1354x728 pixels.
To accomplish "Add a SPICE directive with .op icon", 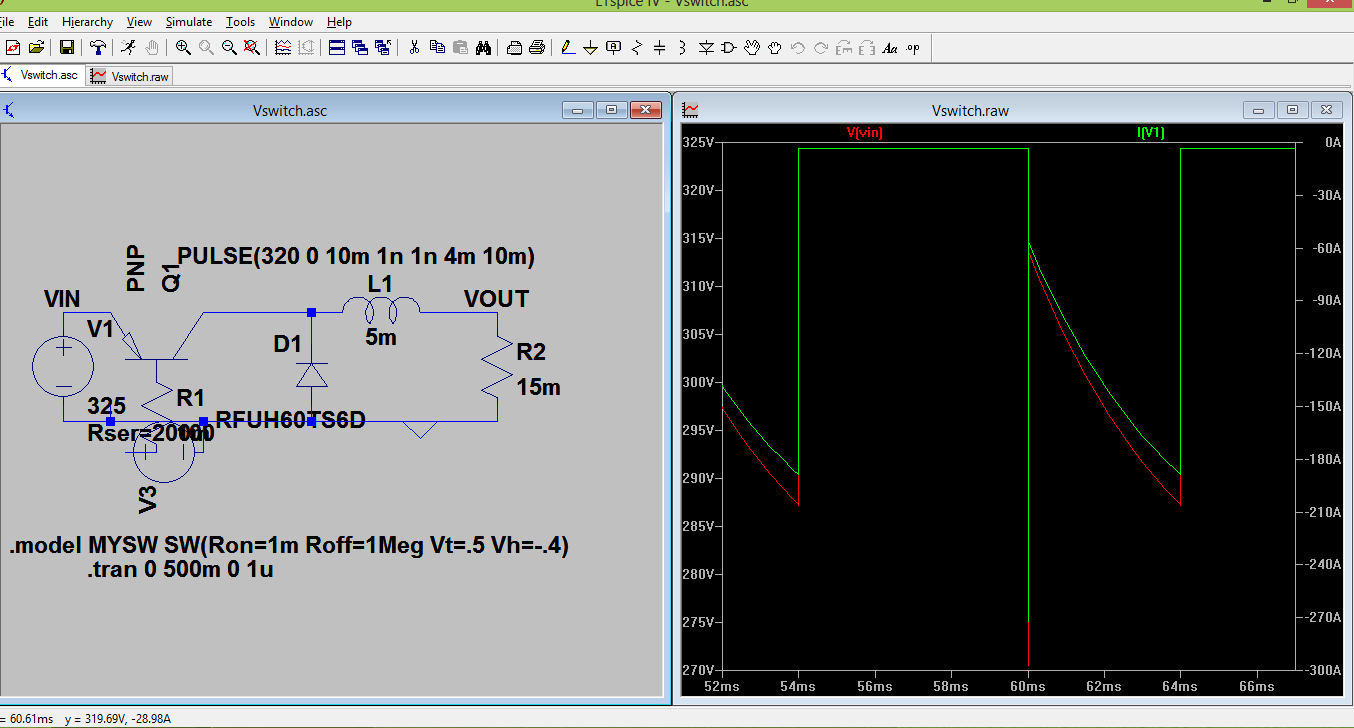I will pos(913,47).
